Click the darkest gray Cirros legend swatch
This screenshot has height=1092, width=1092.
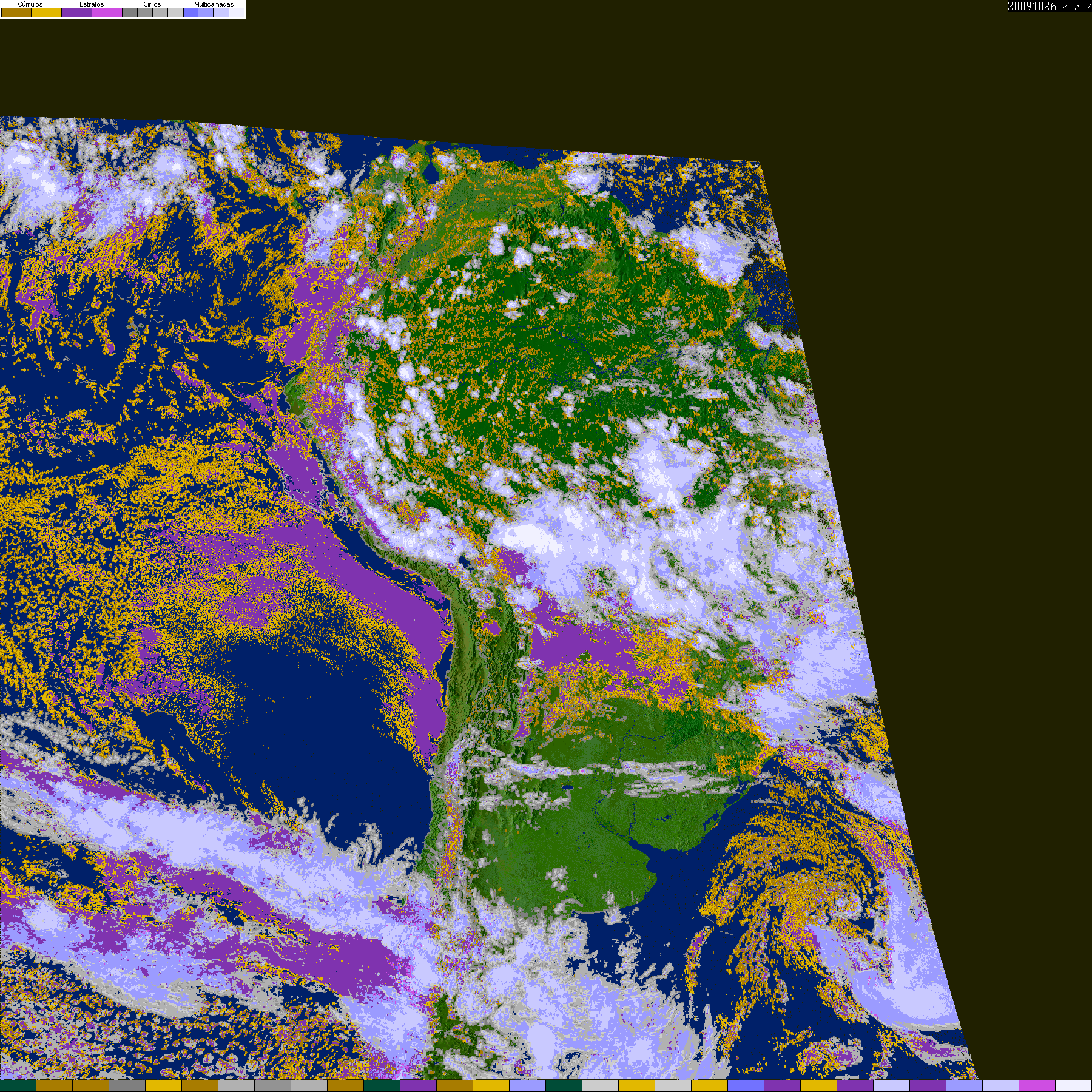point(130,12)
